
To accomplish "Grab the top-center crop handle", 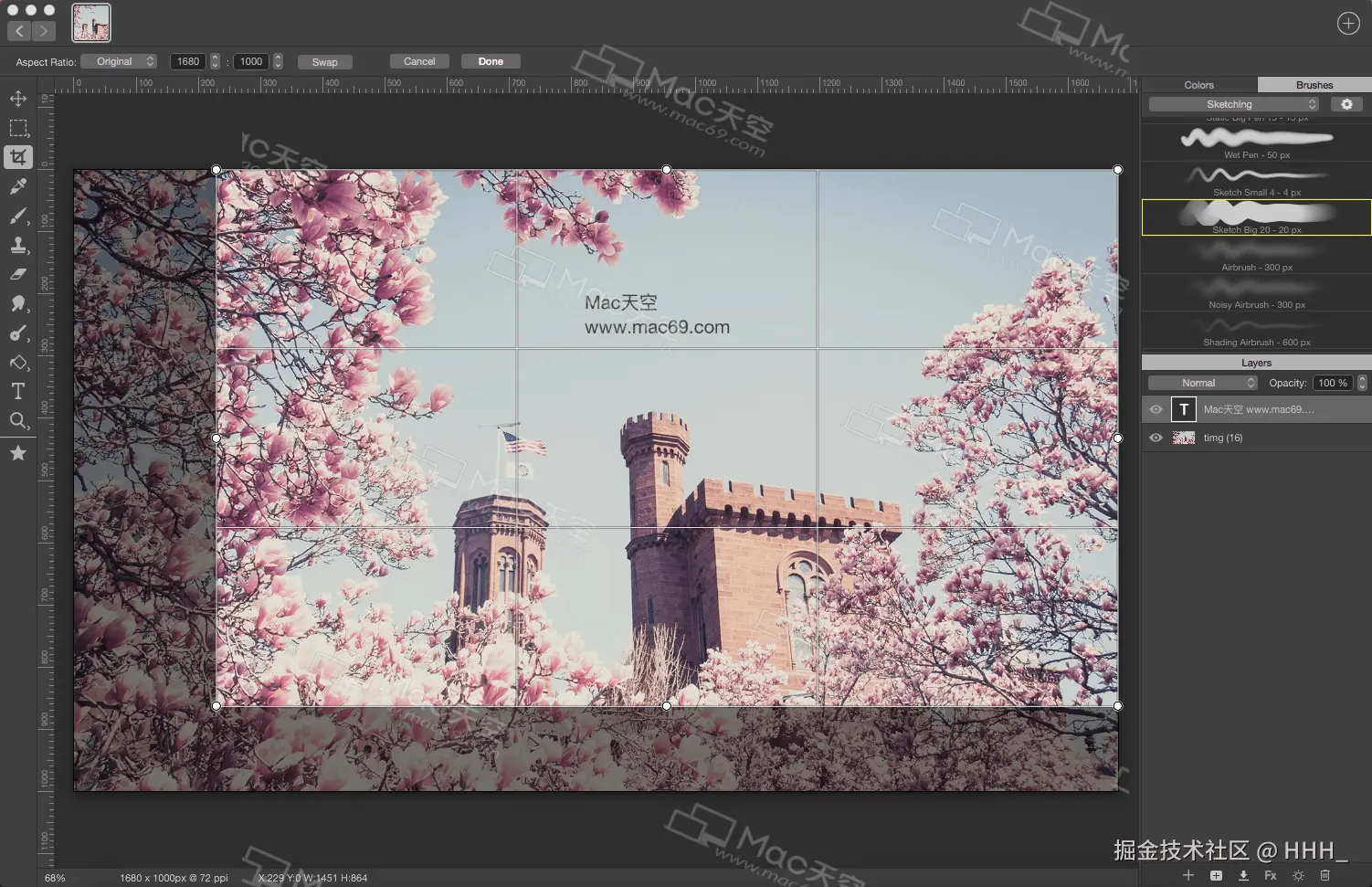I will (x=667, y=170).
